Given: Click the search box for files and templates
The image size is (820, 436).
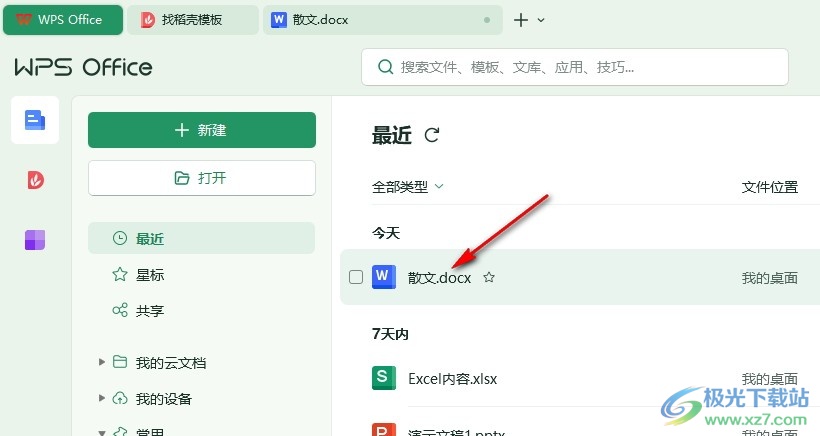Looking at the screenshot, I should point(575,67).
